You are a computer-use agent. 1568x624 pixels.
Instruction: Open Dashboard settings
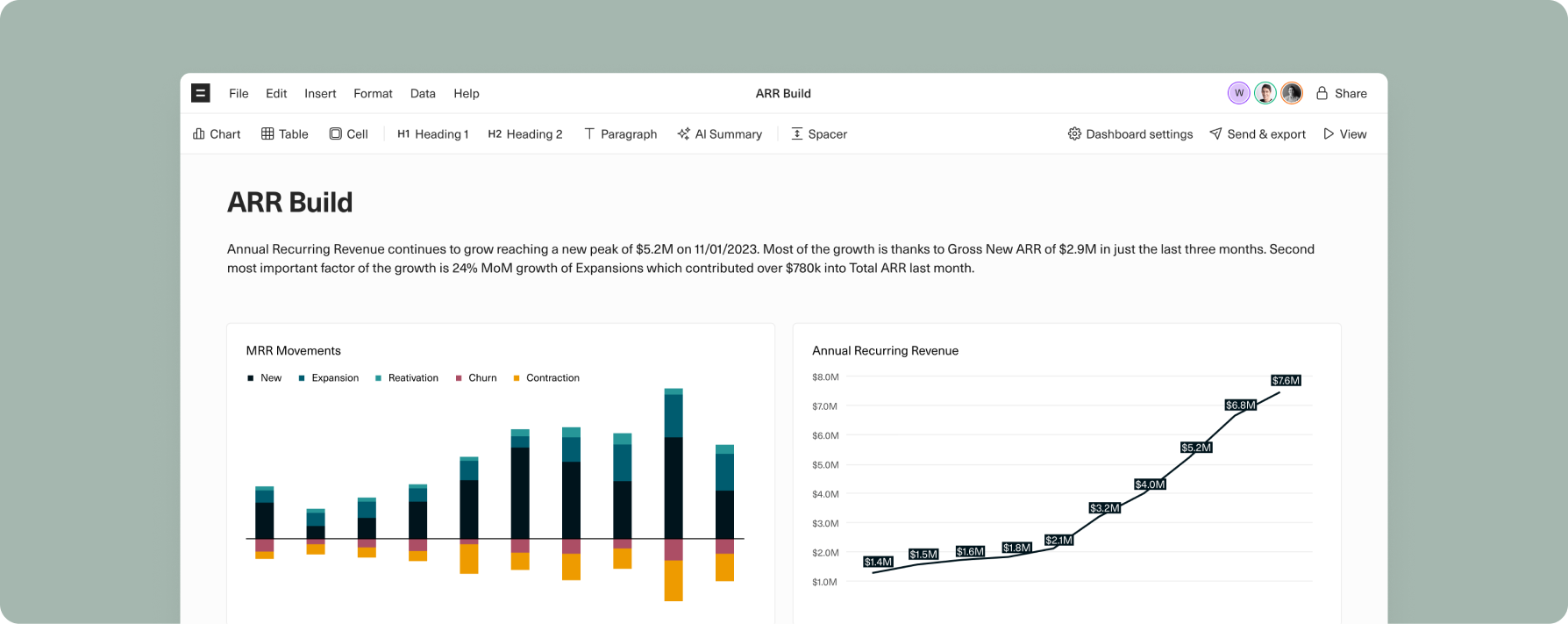pos(1130,134)
